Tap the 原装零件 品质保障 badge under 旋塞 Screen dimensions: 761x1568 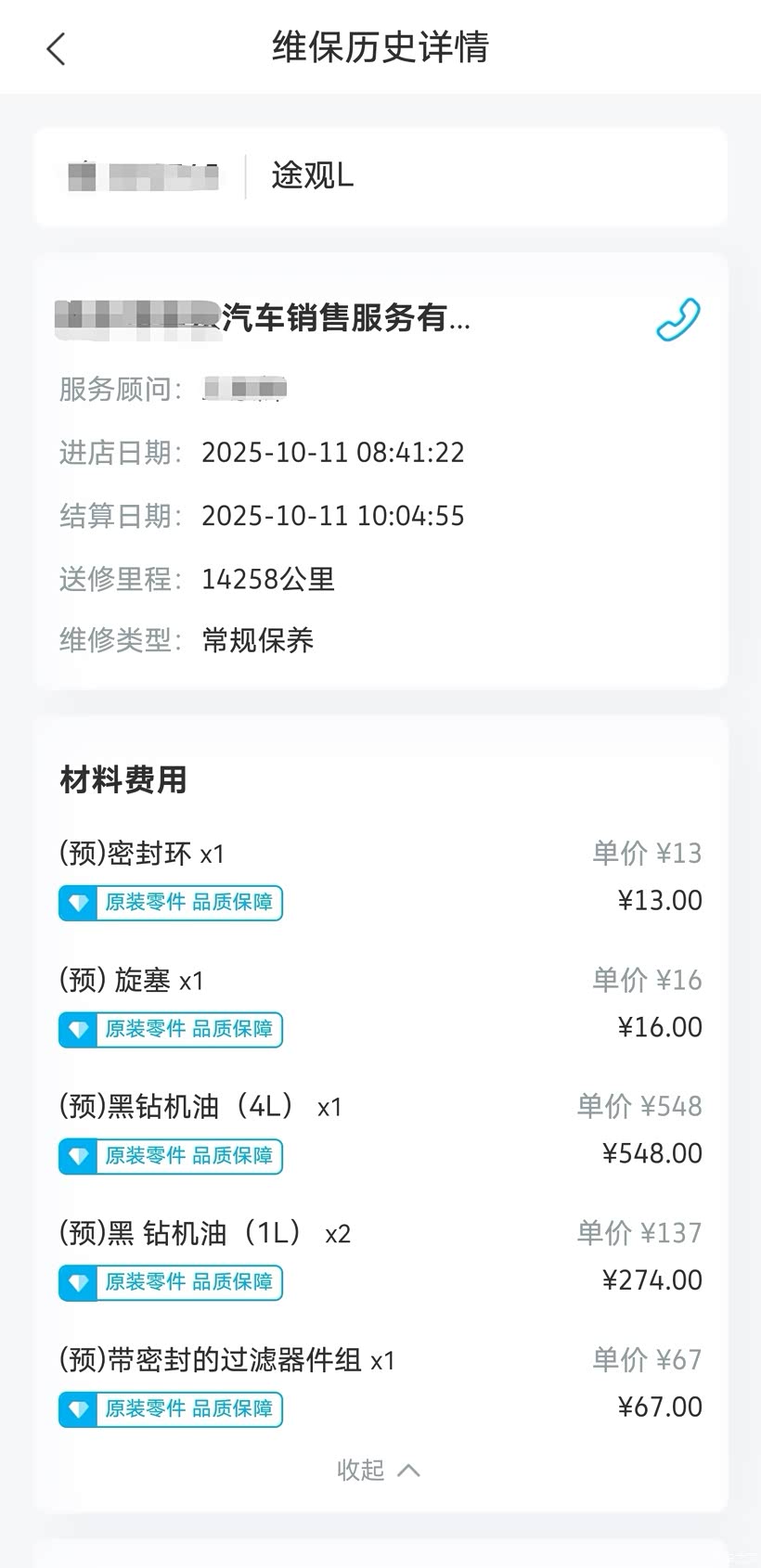(188, 1030)
